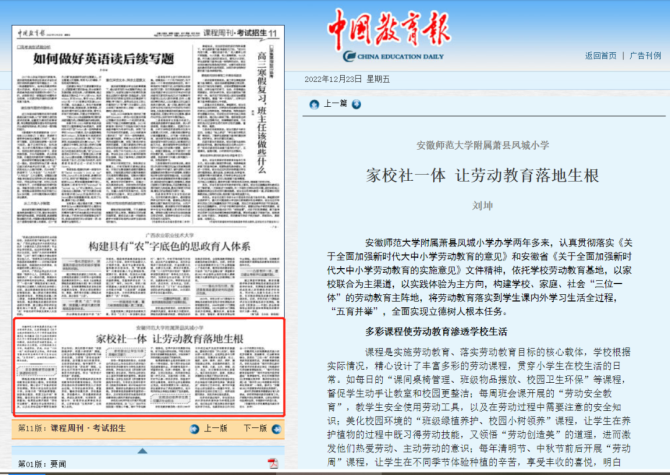Open 高三寒假复习 vertical headline article in thumbnail
Viewport: 670px width, 475px height.
[x=262, y=112]
